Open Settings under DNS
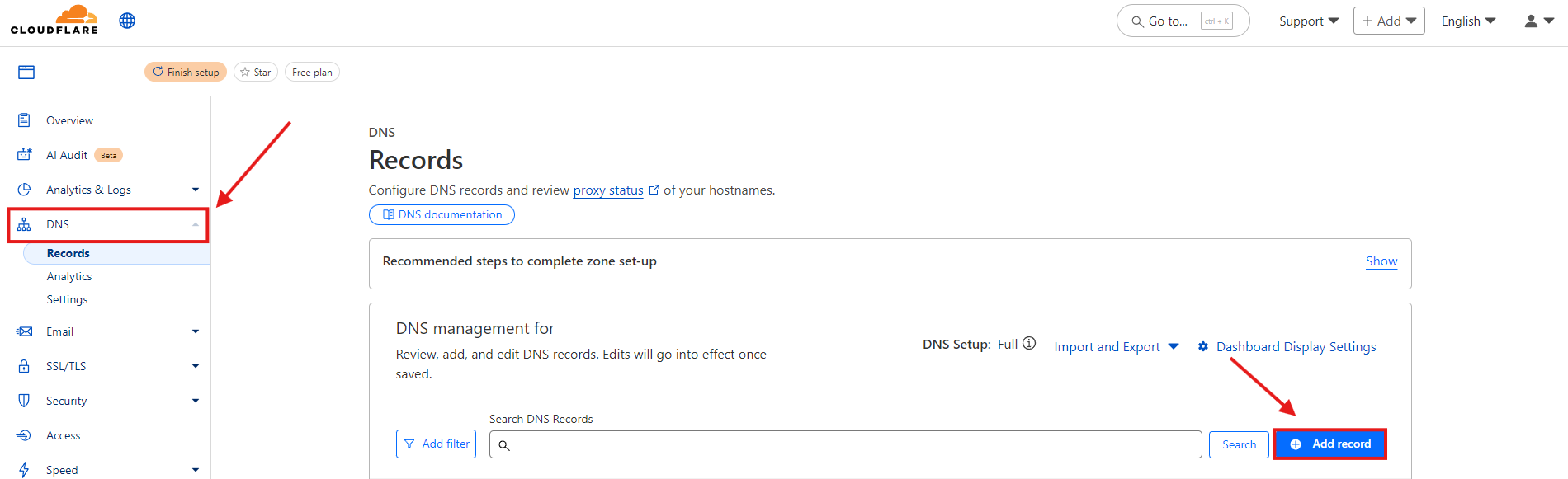This screenshot has width=1568, height=479. (x=67, y=299)
